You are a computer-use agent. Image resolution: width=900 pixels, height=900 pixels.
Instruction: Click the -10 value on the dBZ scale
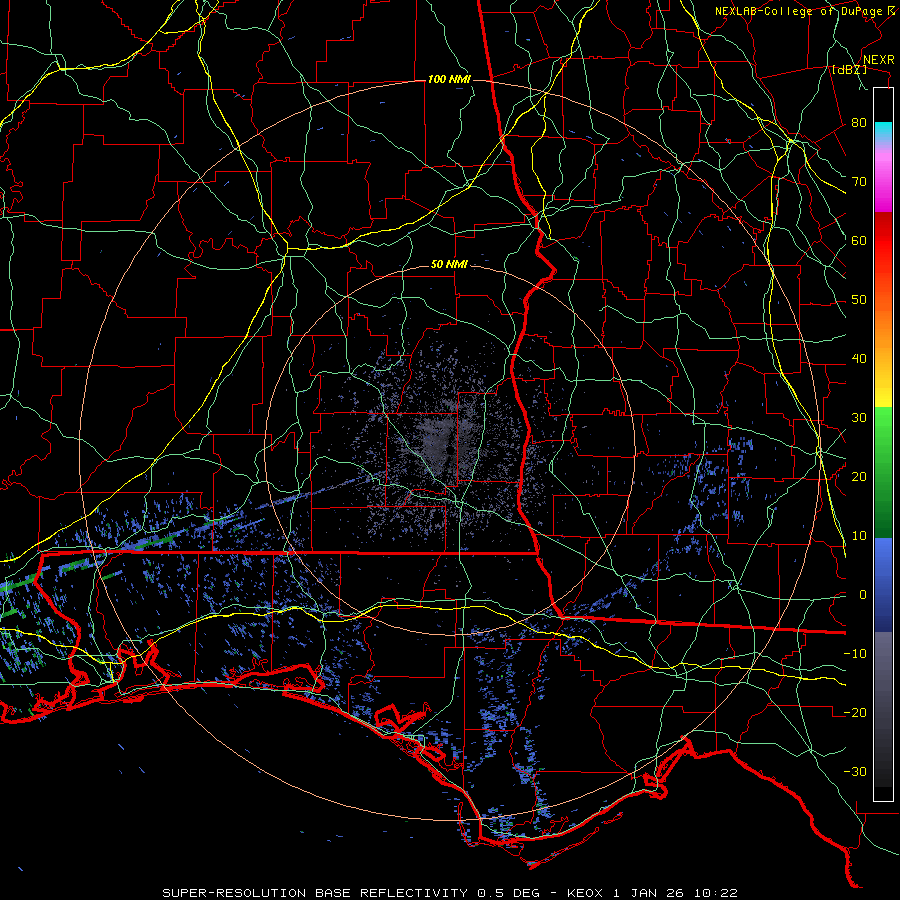[x=855, y=654]
